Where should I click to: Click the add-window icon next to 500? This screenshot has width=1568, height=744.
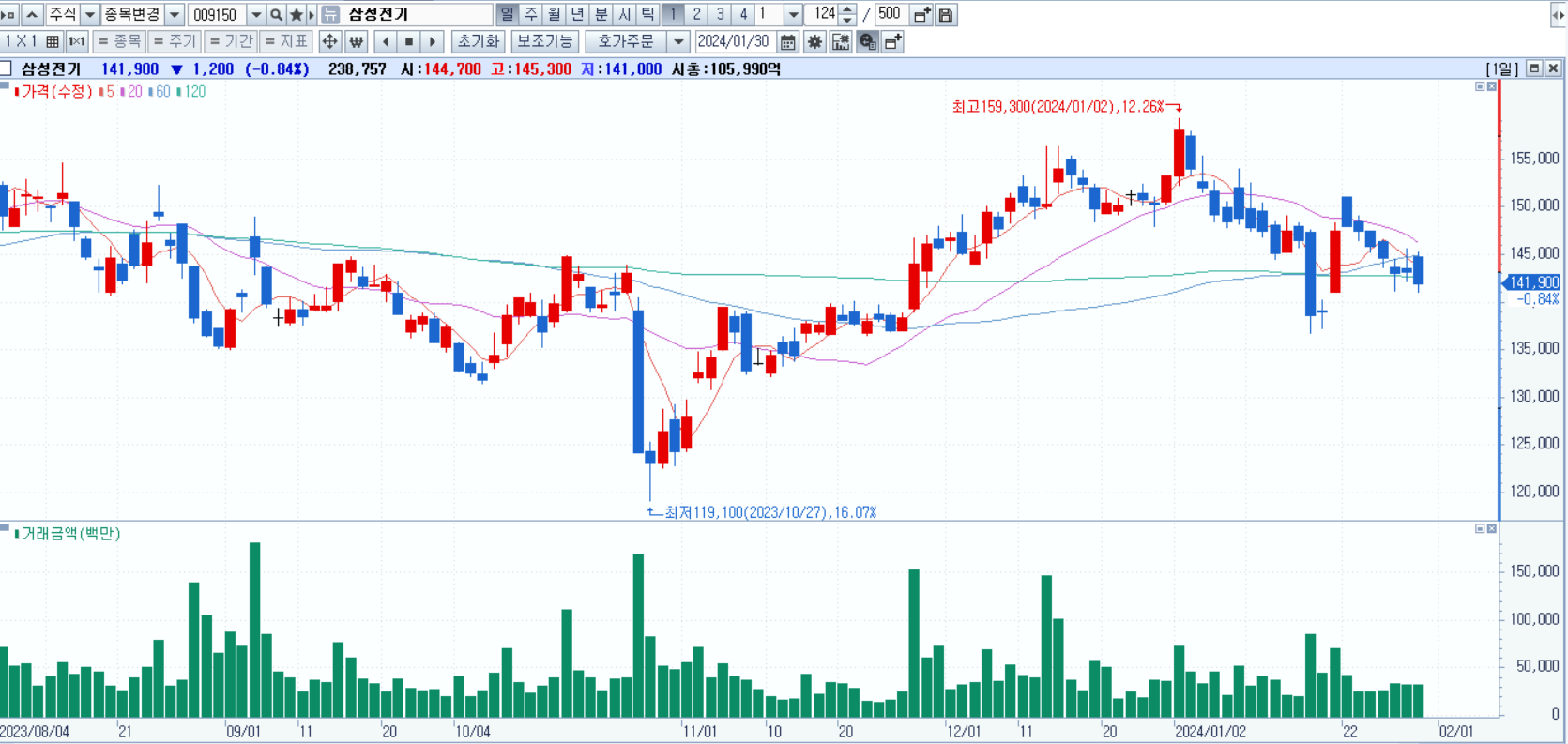click(921, 15)
